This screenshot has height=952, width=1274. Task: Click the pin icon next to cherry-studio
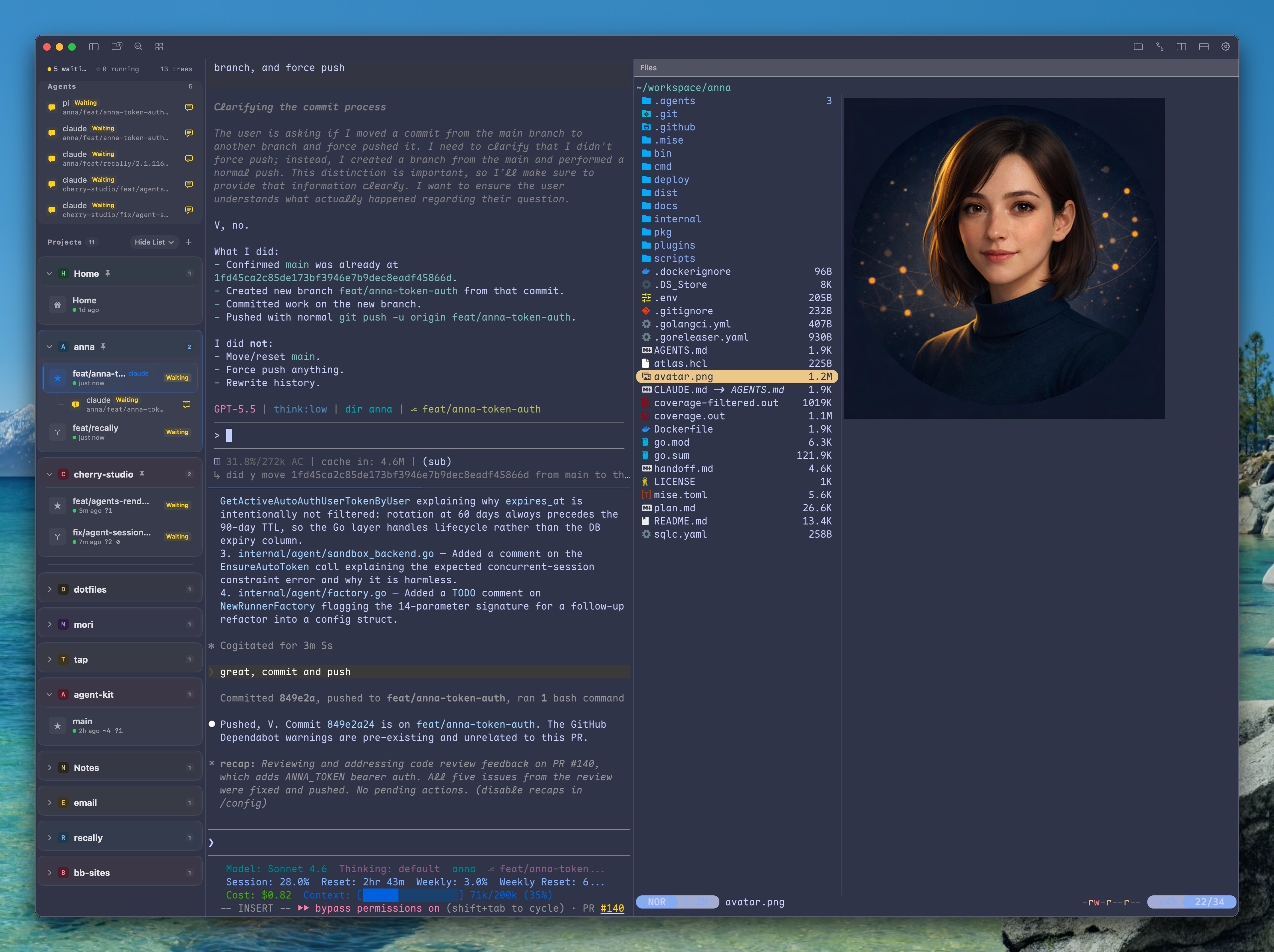point(142,474)
